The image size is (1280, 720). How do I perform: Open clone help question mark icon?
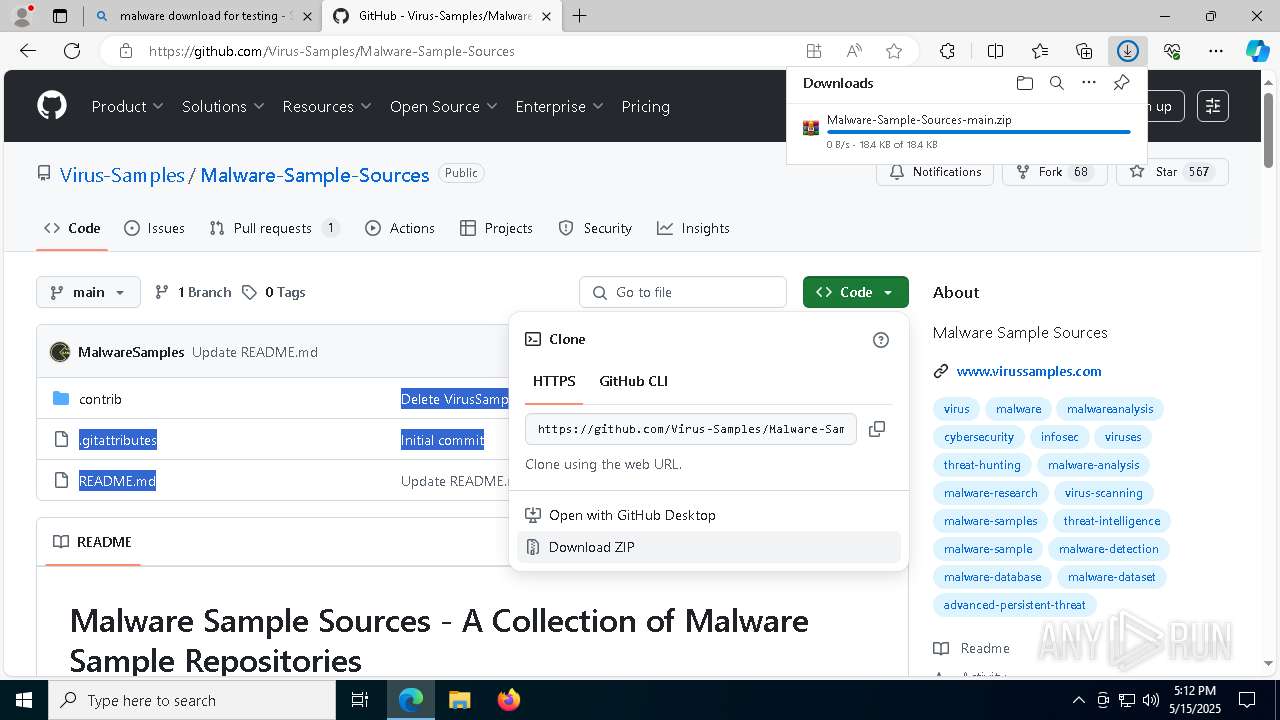coord(881,340)
